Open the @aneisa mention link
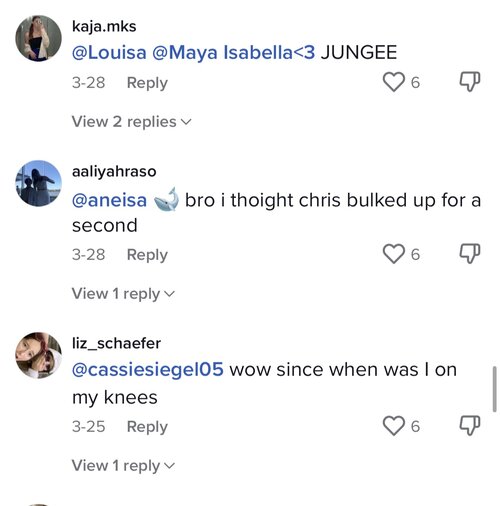This screenshot has height=506, width=500. click(x=109, y=201)
